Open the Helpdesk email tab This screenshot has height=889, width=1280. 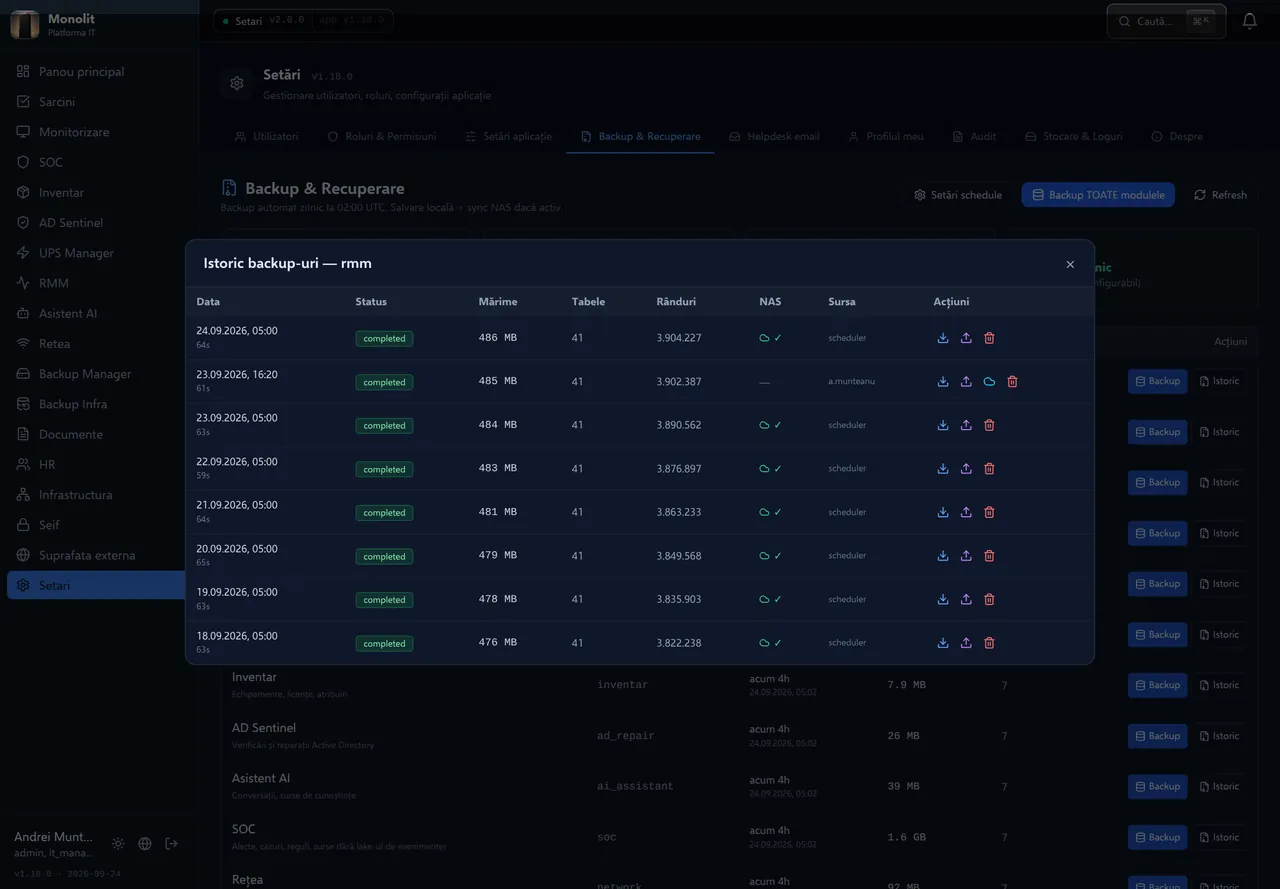point(774,136)
